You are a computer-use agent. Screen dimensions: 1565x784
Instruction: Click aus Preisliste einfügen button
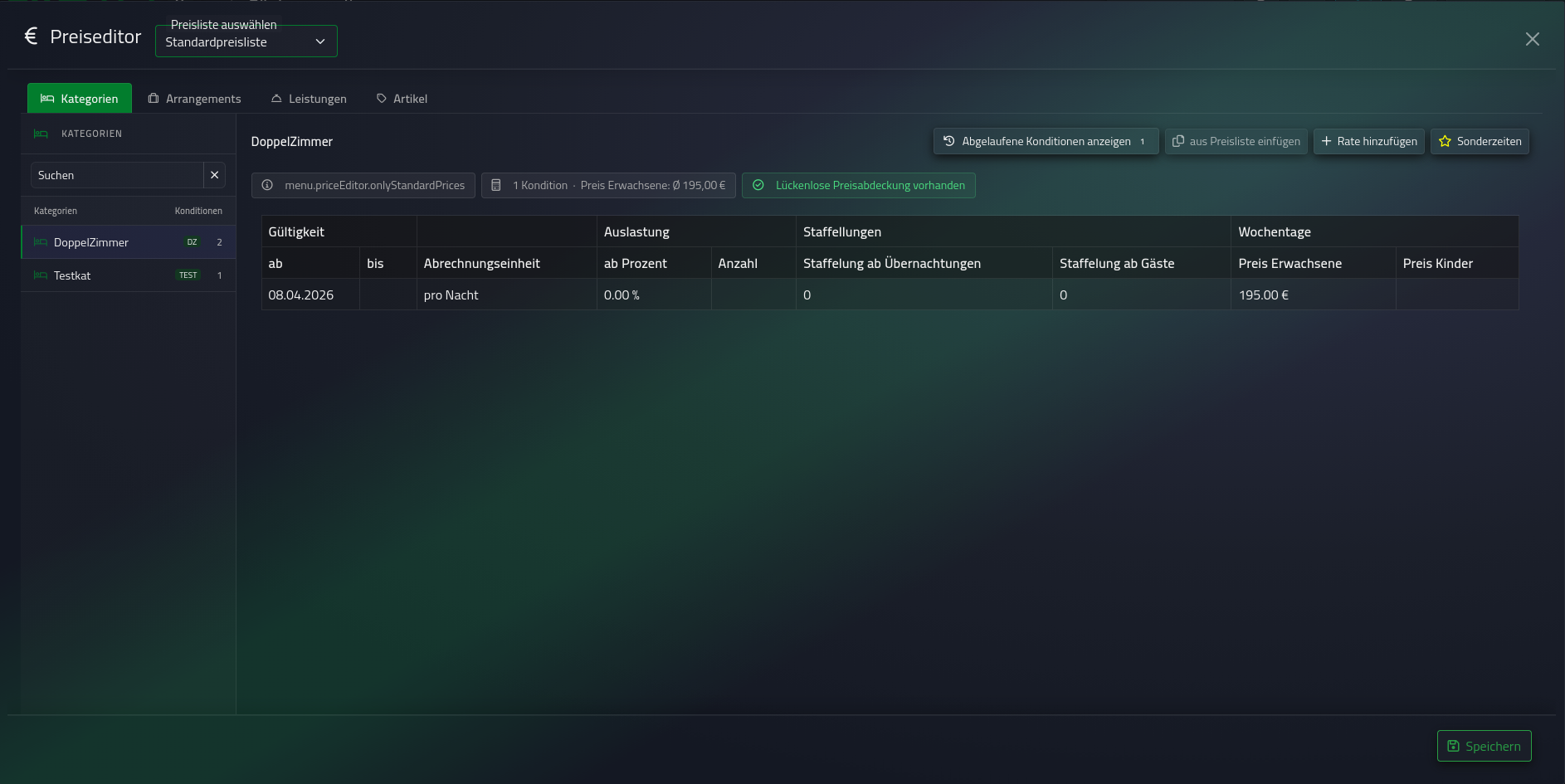coord(1236,141)
